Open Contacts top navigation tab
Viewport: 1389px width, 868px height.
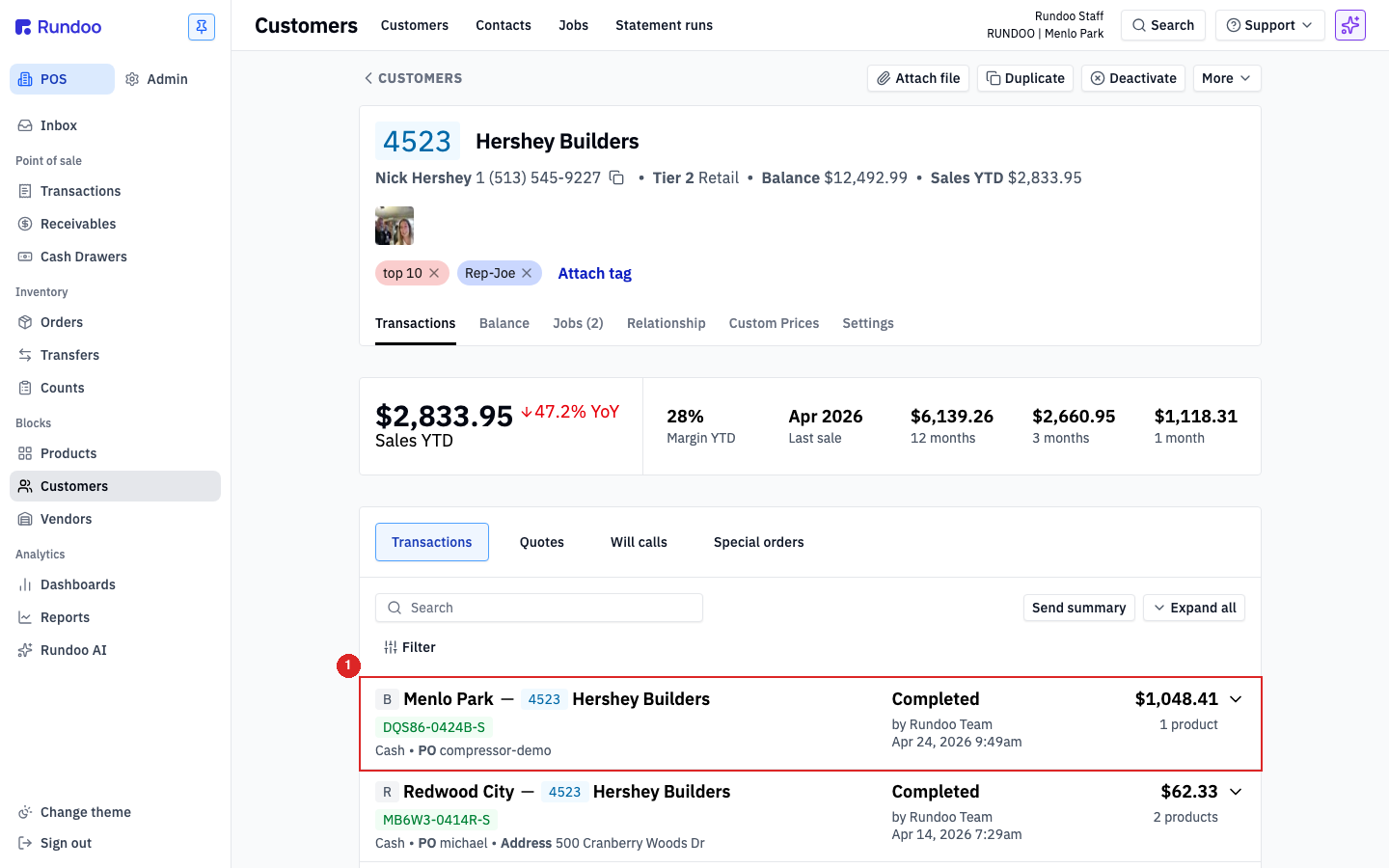click(504, 25)
